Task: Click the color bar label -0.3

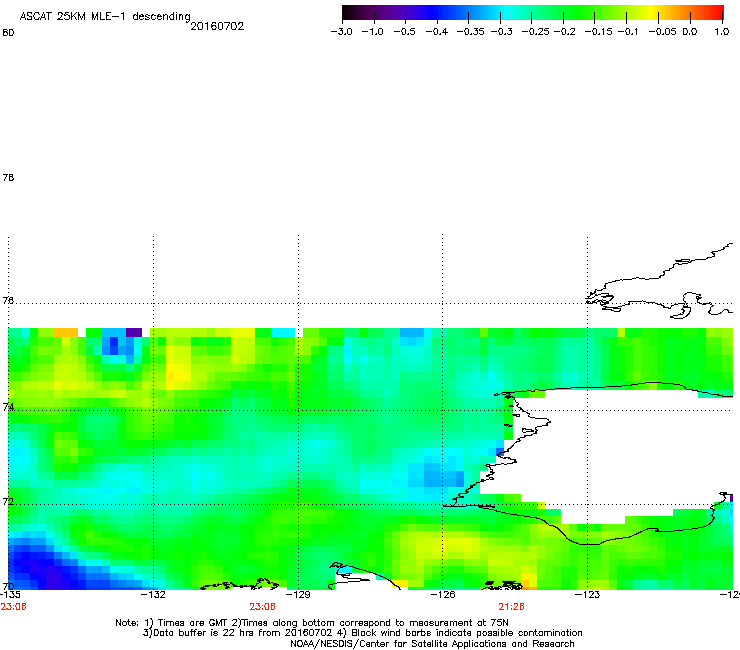Action: point(501,32)
